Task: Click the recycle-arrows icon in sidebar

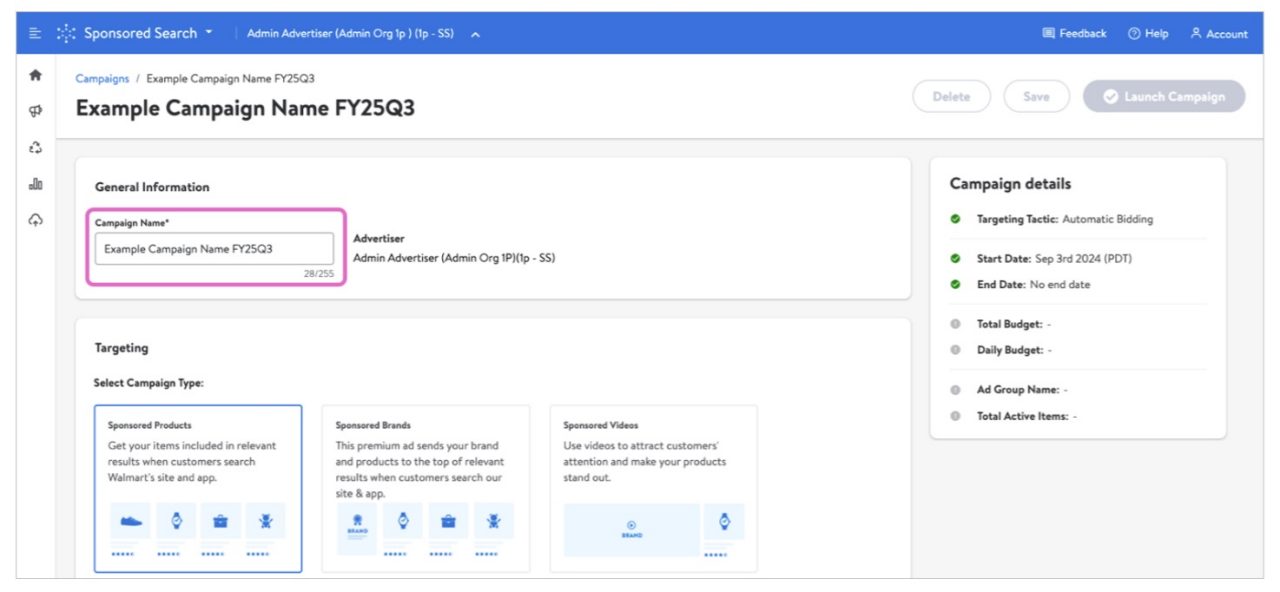Action: (x=36, y=147)
